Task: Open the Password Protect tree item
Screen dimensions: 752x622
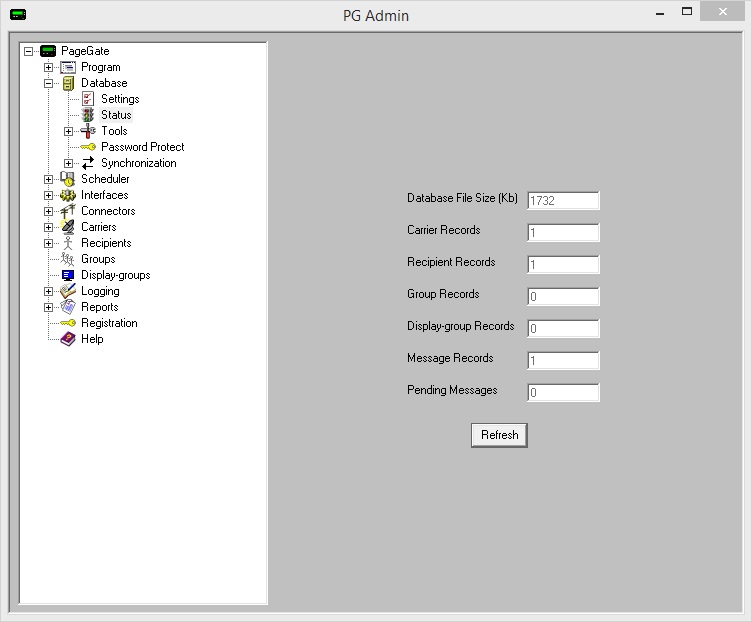Action: point(142,147)
